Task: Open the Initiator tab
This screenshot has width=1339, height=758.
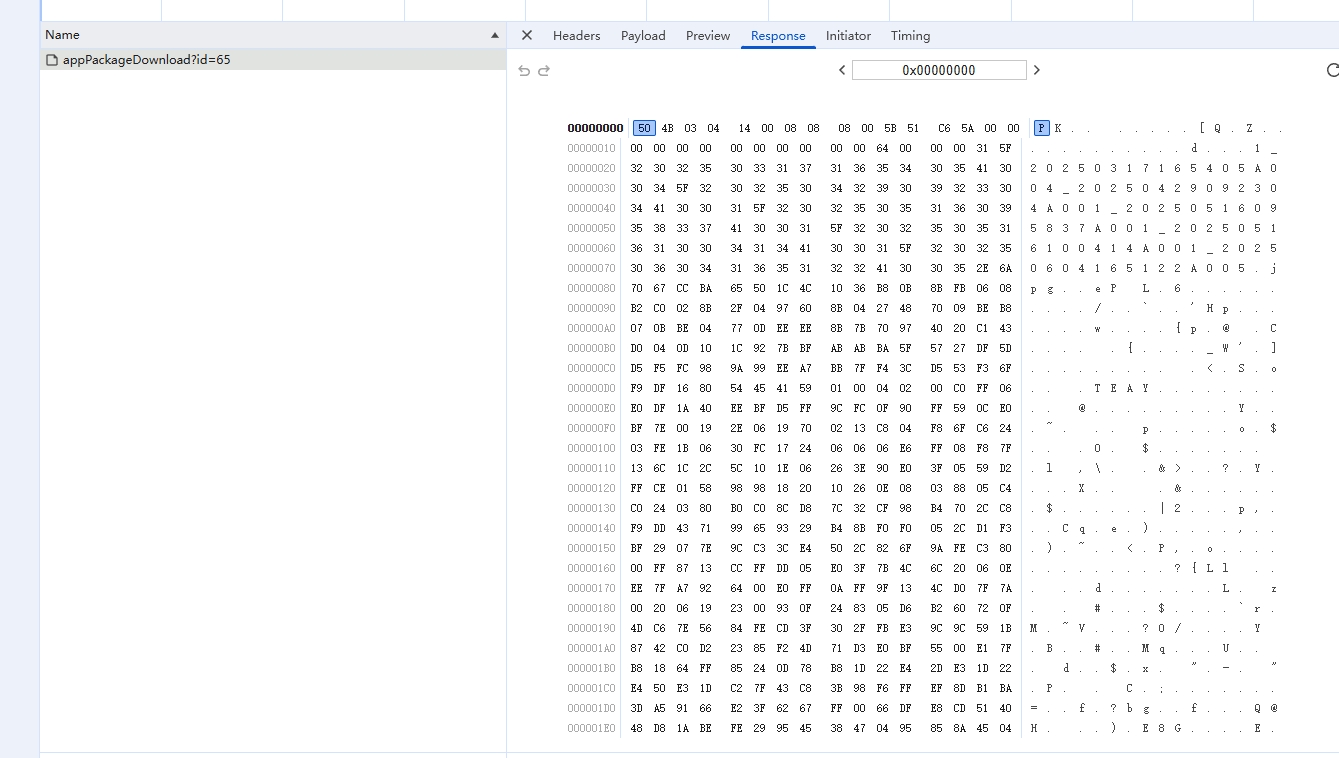Action: tap(848, 35)
